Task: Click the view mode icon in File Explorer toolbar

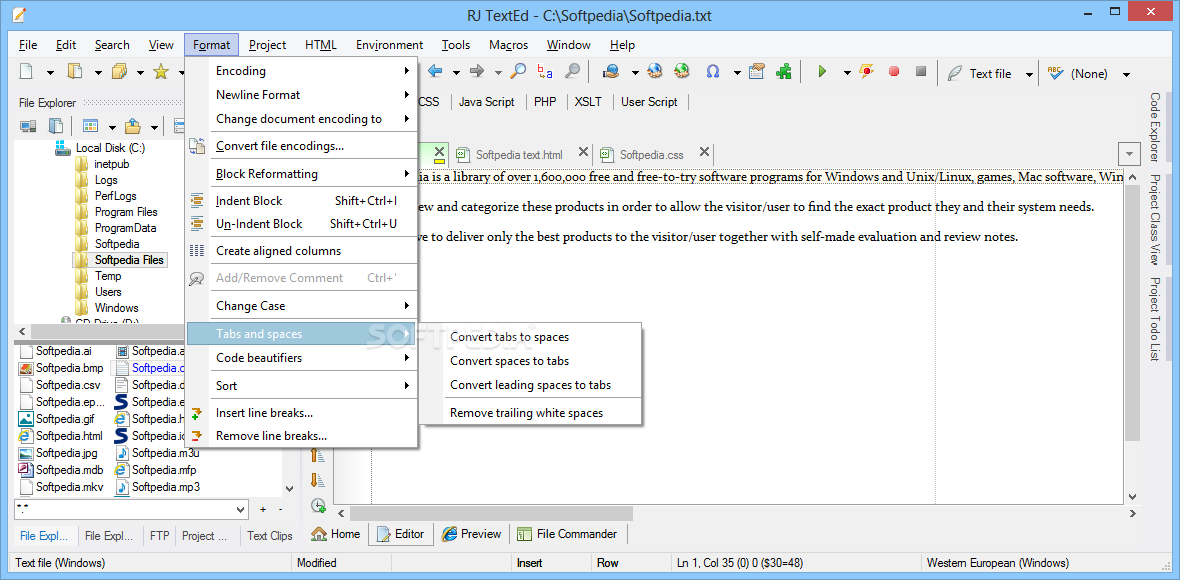Action: tap(90, 126)
